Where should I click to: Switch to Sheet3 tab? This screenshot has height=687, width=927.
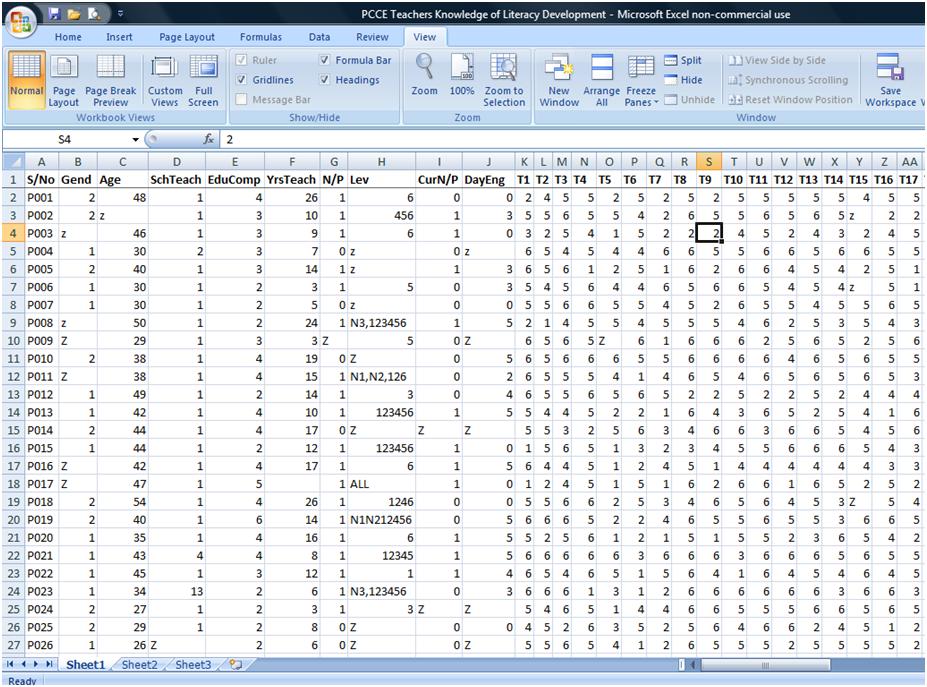pyautogui.click(x=193, y=665)
